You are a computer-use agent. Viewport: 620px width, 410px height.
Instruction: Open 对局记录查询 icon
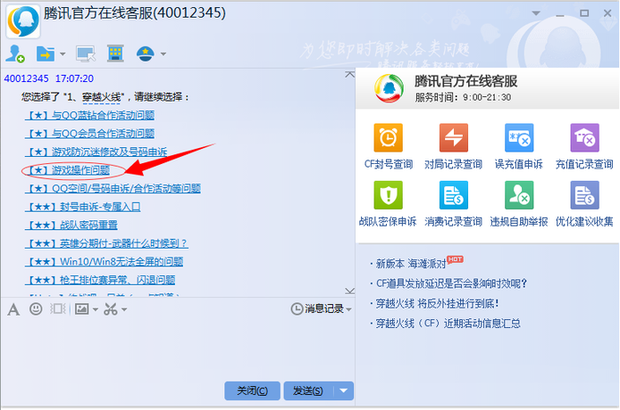454,138
